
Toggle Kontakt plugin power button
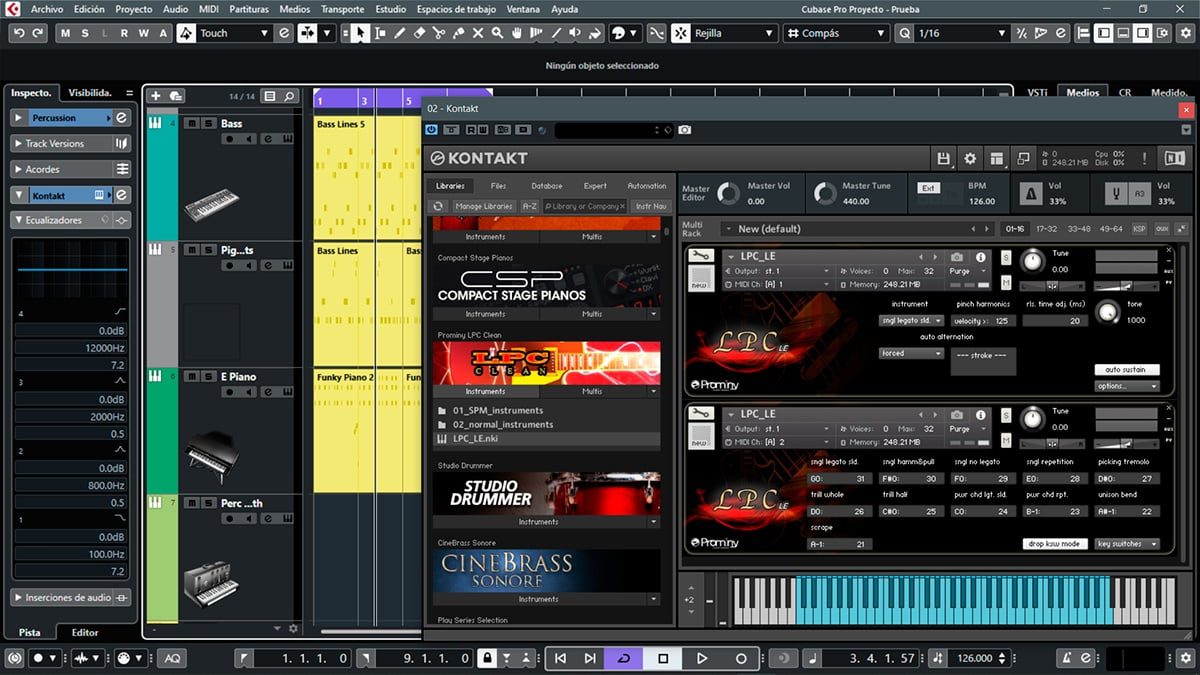tap(432, 130)
